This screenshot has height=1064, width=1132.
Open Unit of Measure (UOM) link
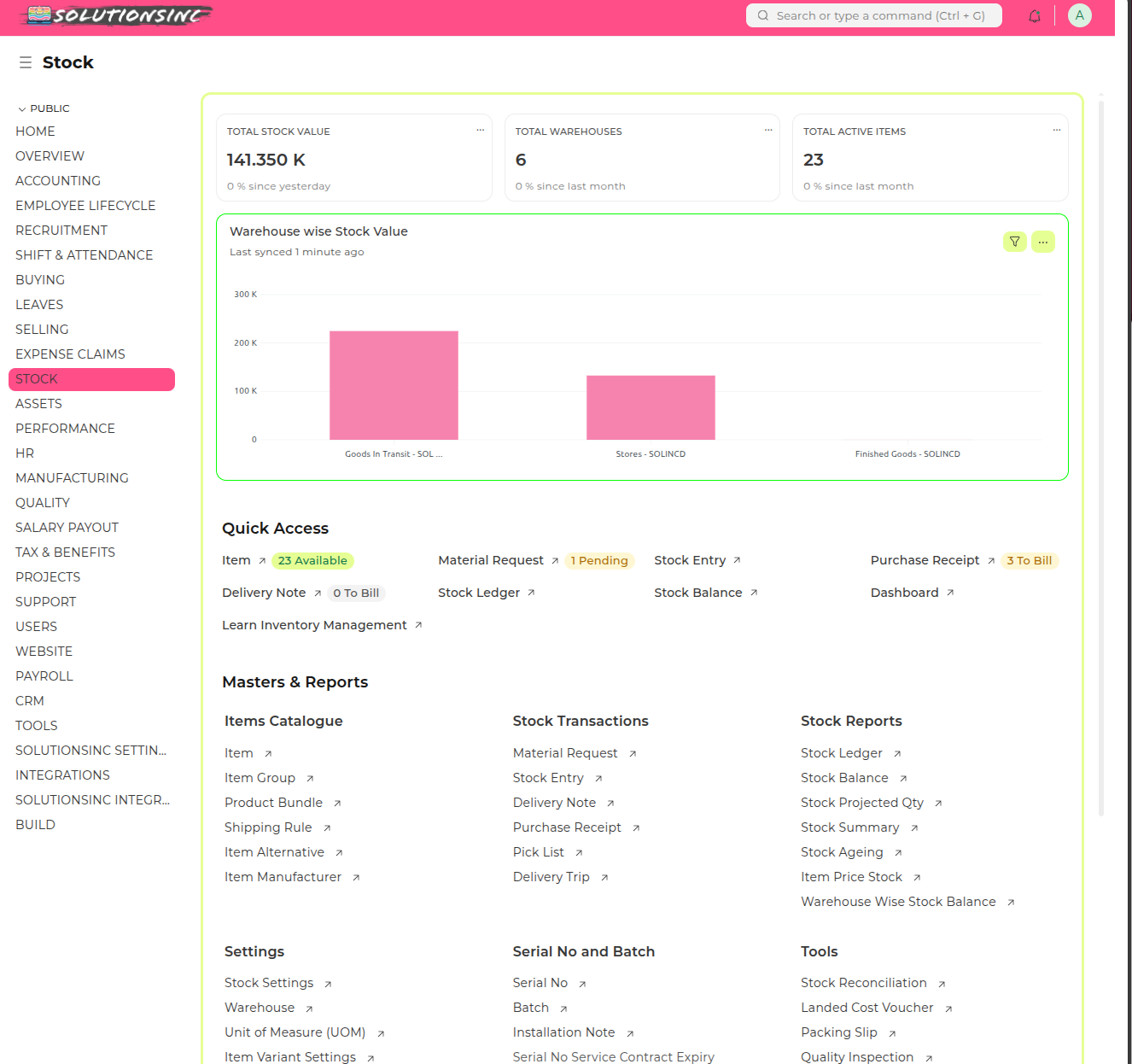295,1032
